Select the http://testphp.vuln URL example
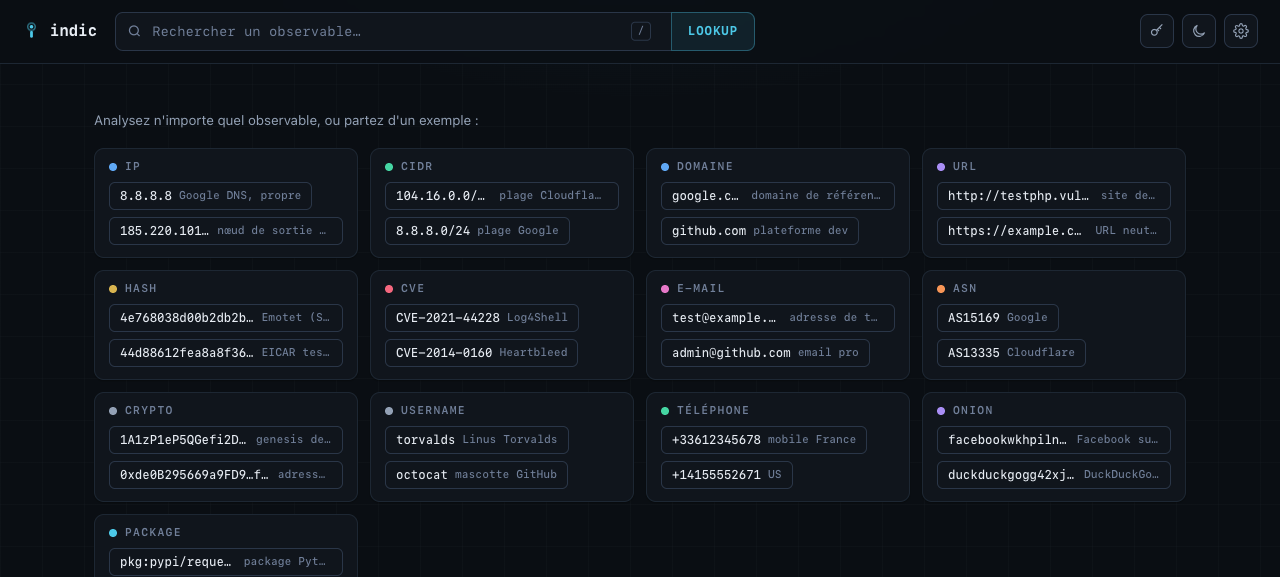 (x=1054, y=196)
